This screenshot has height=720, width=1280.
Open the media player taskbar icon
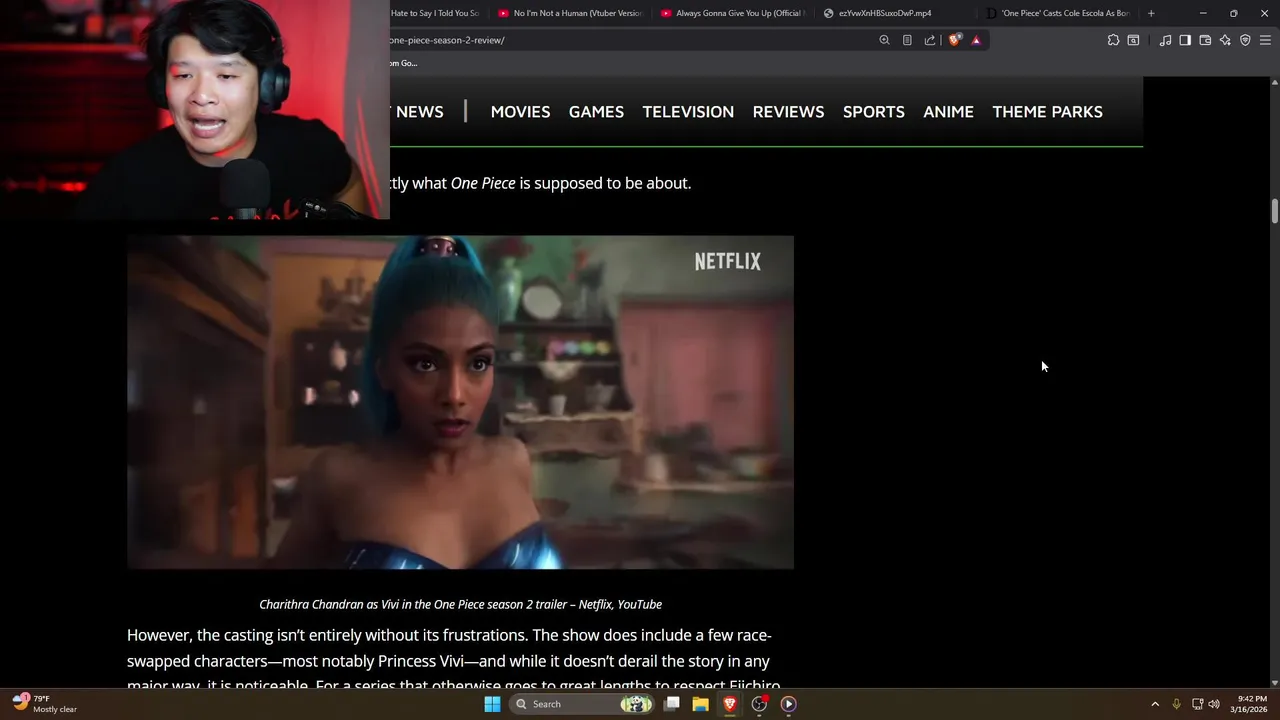788,704
